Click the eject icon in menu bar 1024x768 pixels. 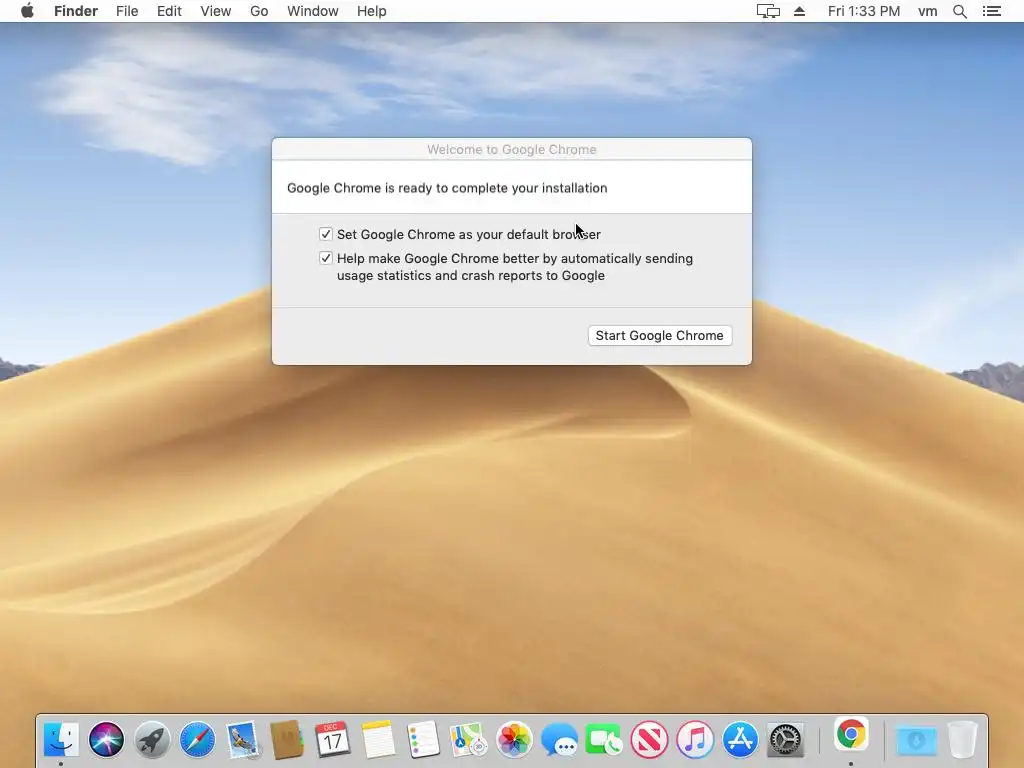click(799, 11)
